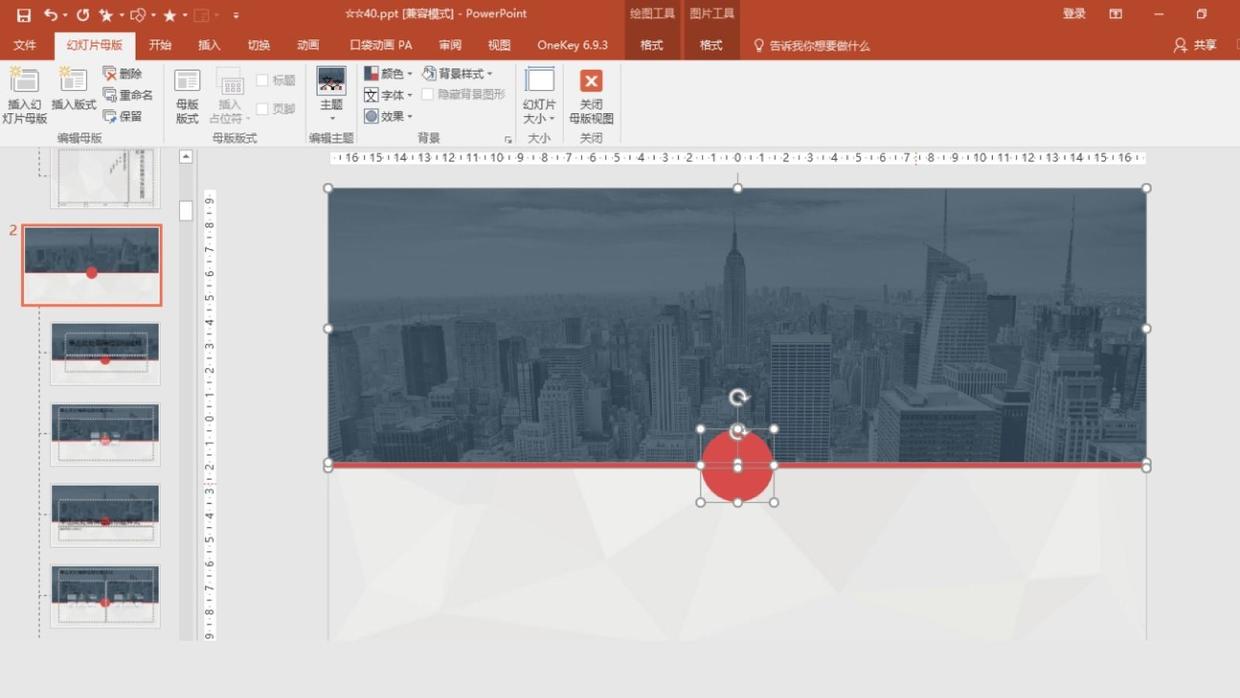1240x698 pixels.
Task: Click the Preserve (保留) master icon
Action: click(x=123, y=116)
